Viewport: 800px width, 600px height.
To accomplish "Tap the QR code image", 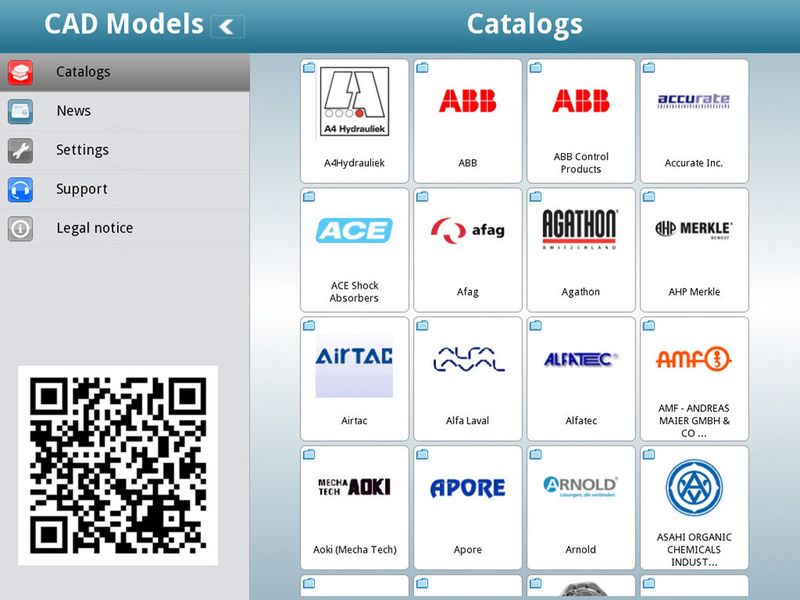I will click(118, 465).
